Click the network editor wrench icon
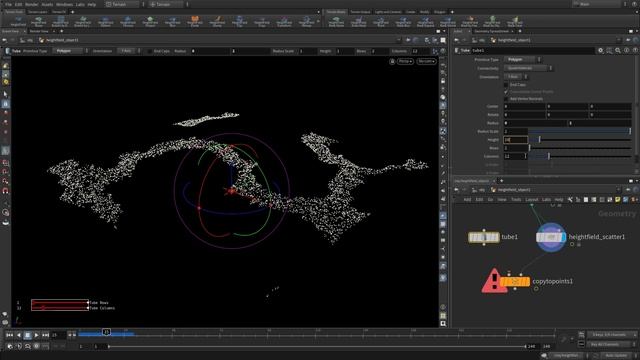Viewport: 640px width, 360px height. pos(570,200)
